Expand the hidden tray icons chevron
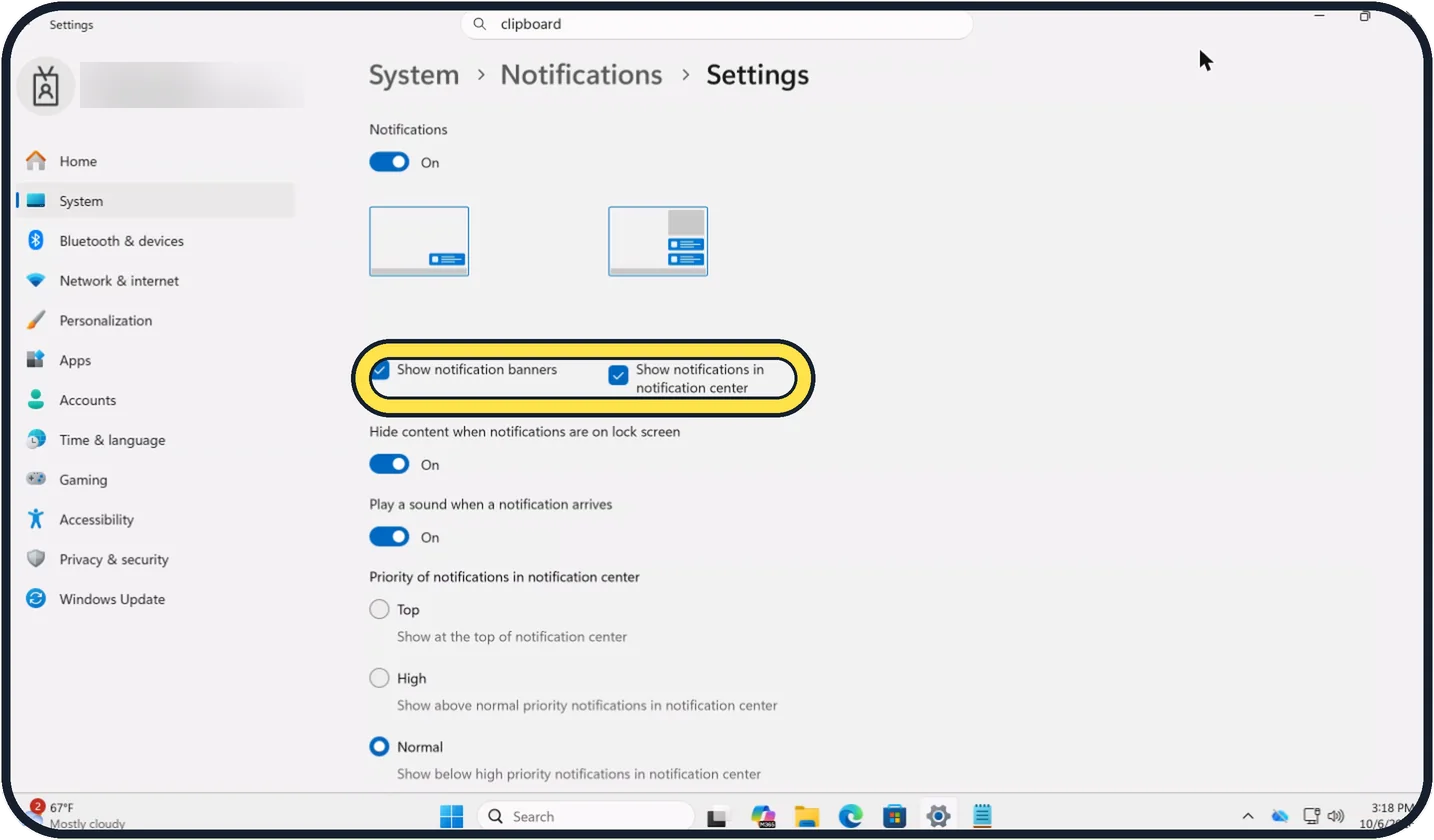This screenshot has height=840, width=1434. pos(1247,816)
